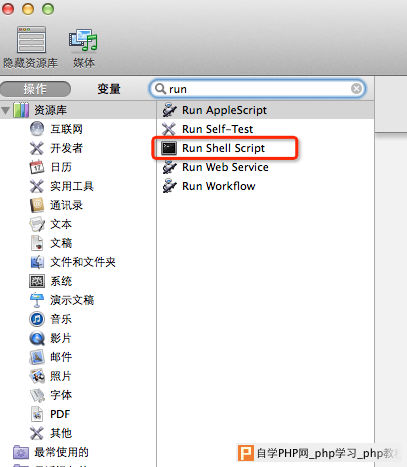Select the 邮件 mail stamp icon
This screenshot has height=467, width=407.
[x=37, y=357]
